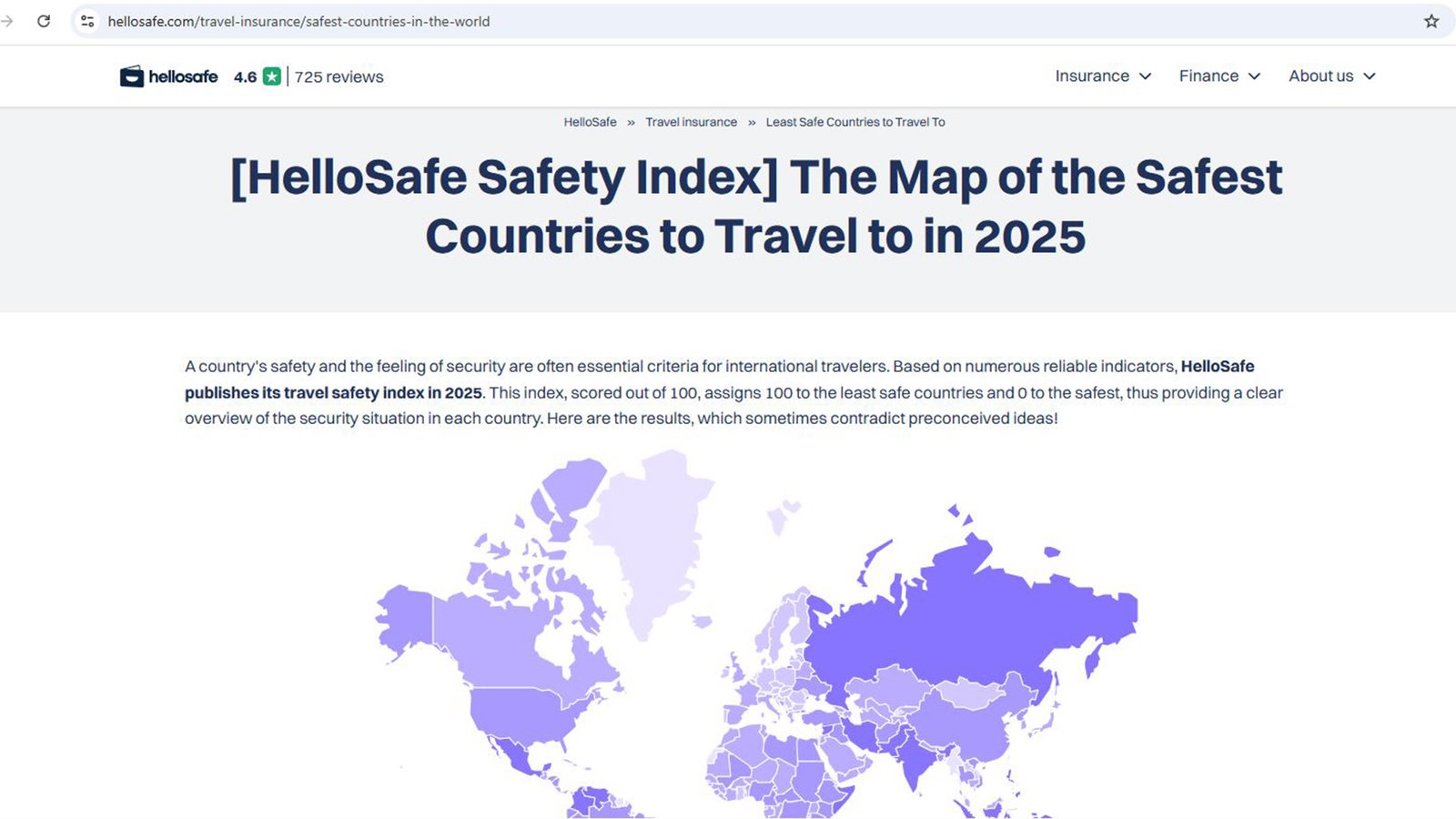Open the site information icon in the address bar
1456x819 pixels.
click(87, 21)
